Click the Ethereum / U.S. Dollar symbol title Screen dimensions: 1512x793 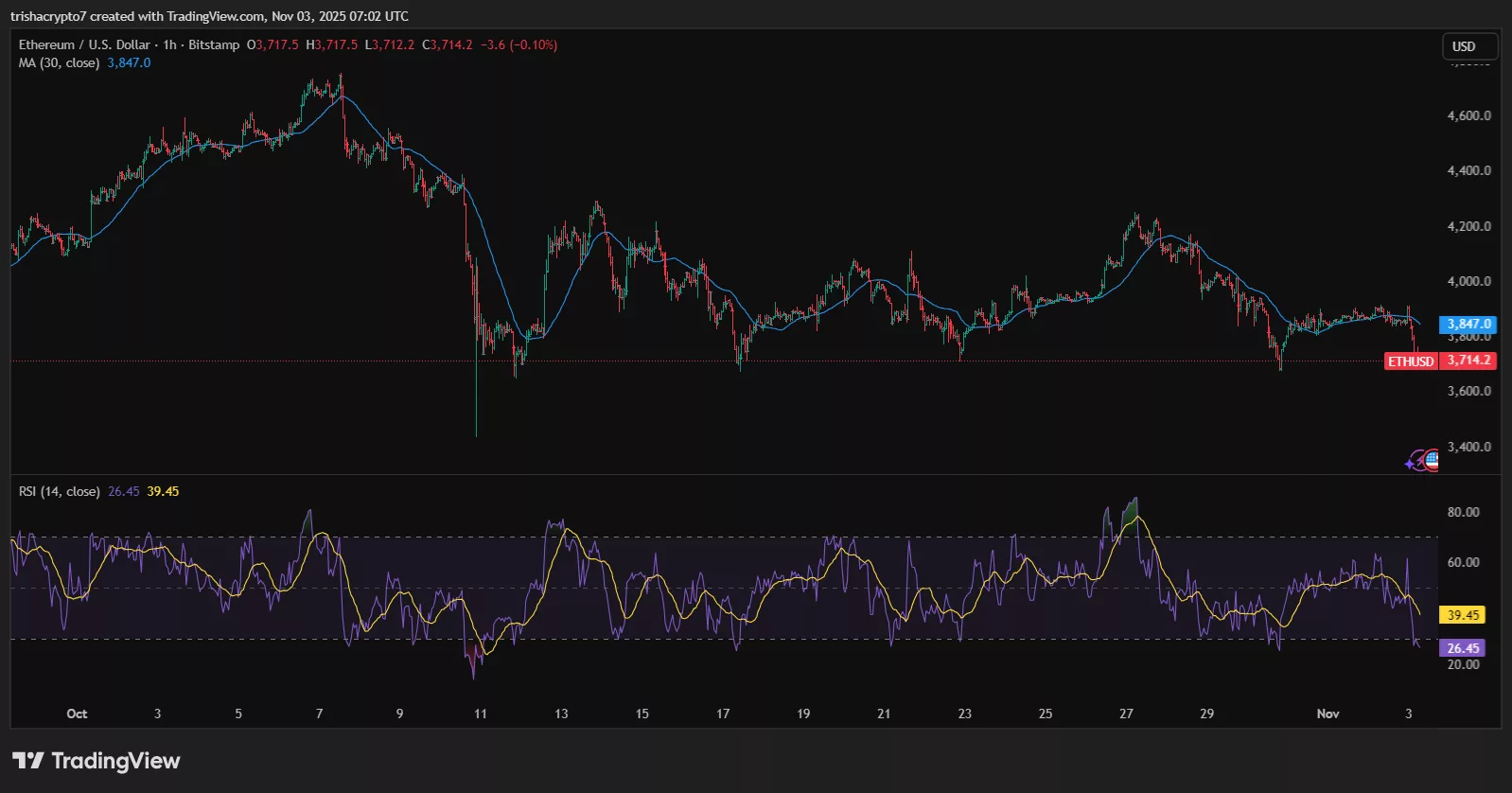pos(84,44)
